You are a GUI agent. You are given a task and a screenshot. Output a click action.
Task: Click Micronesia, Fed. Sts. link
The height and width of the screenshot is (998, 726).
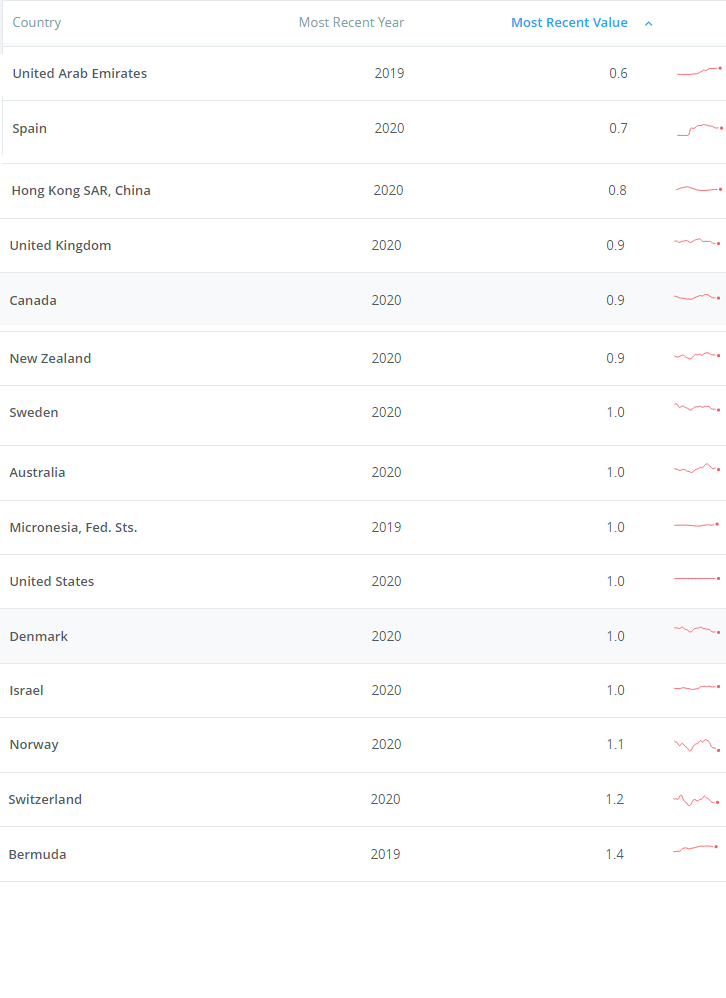coord(73,528)
